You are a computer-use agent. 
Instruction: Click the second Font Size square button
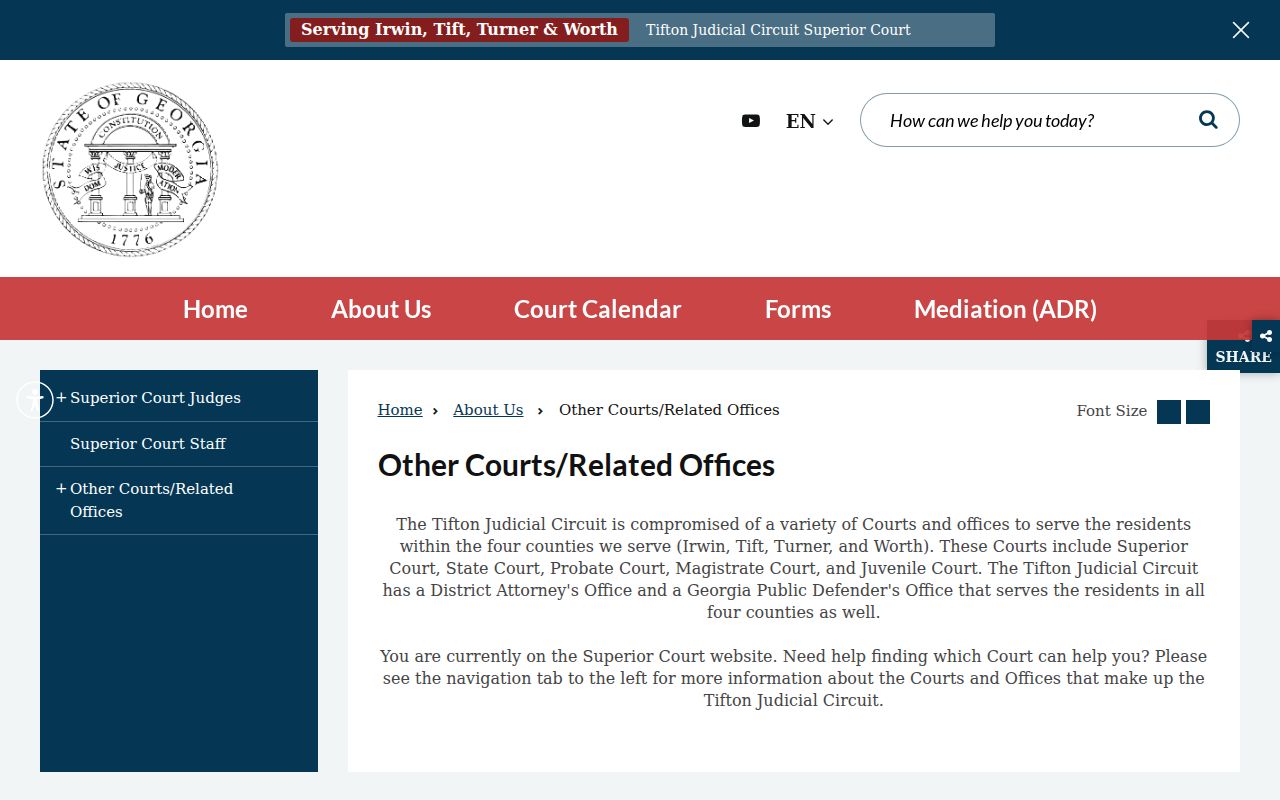[x=1198, y=412]
